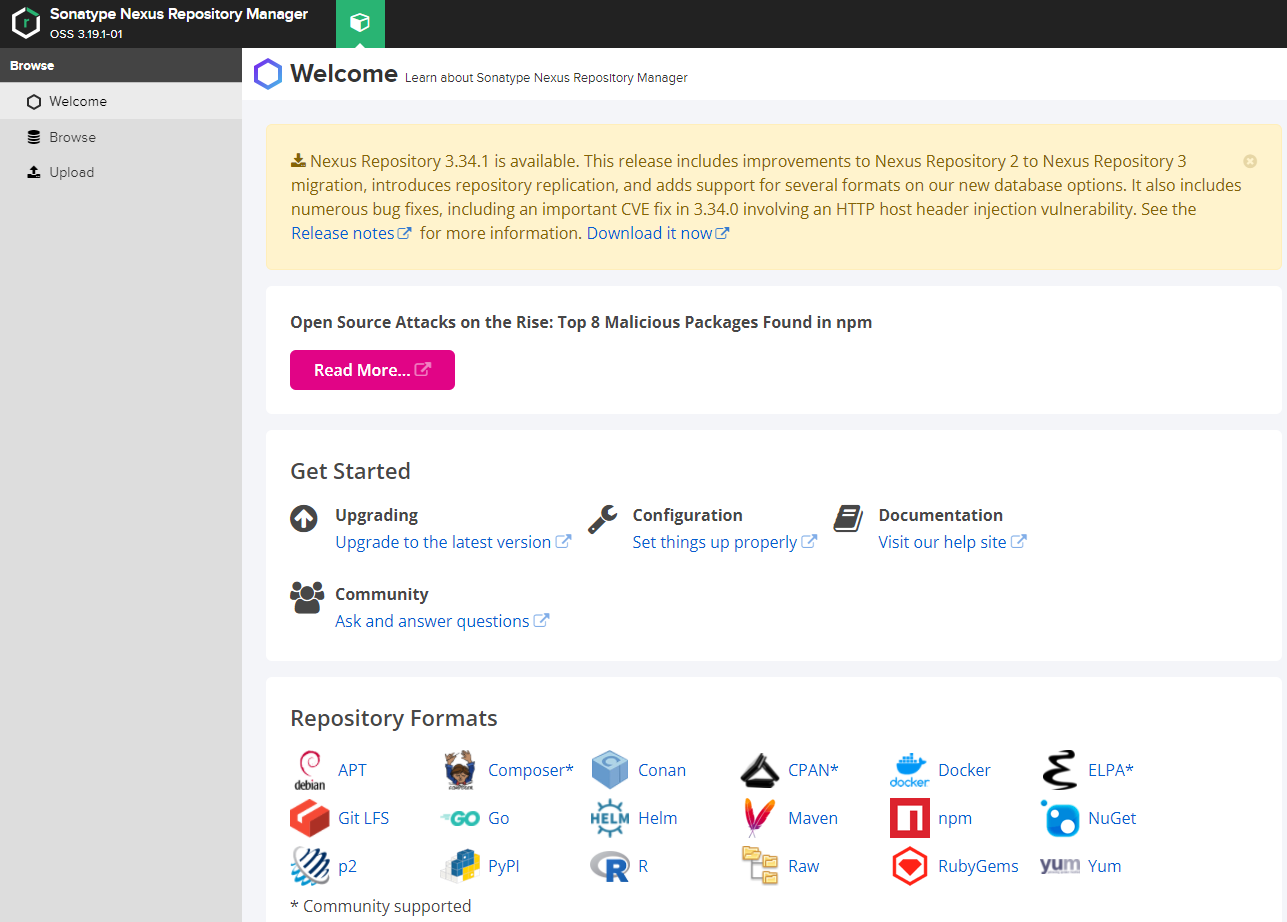Viewport: 1287px width, 922px height.
Task: Select Welcome in the sidebar
Action: coord(121,101)
